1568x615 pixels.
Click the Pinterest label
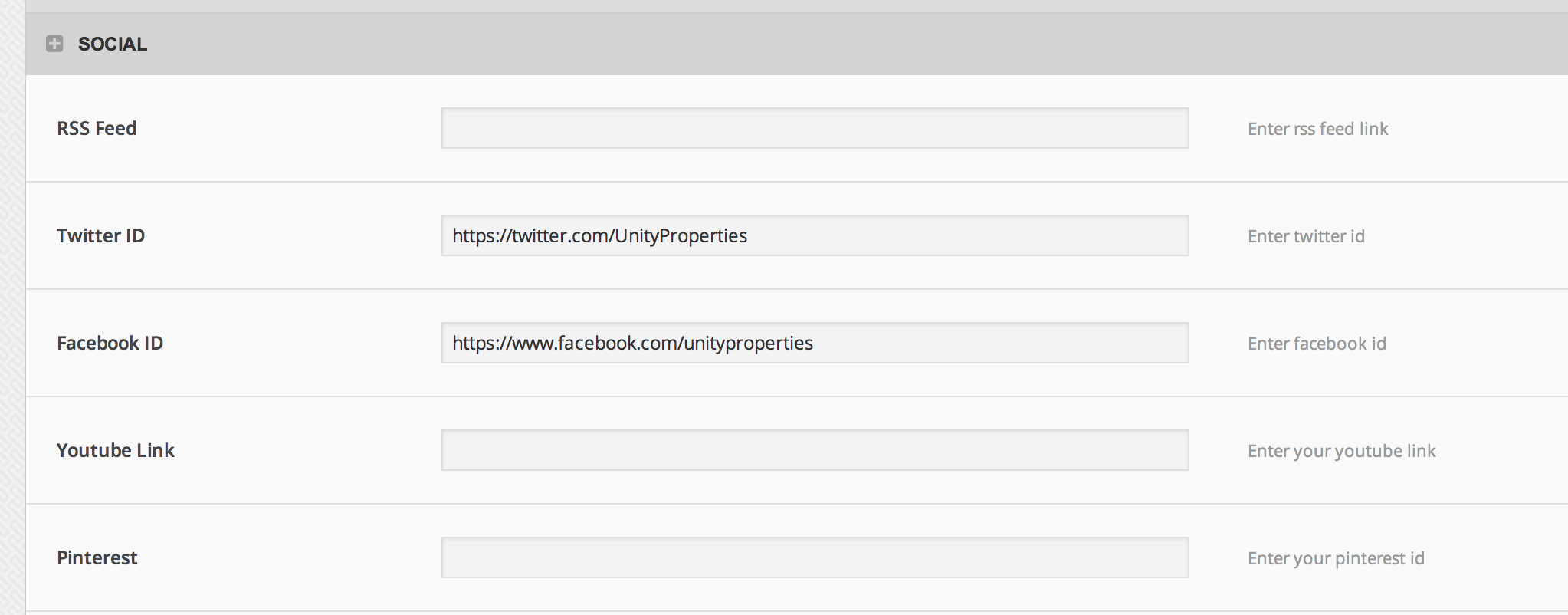pos(97,557)
